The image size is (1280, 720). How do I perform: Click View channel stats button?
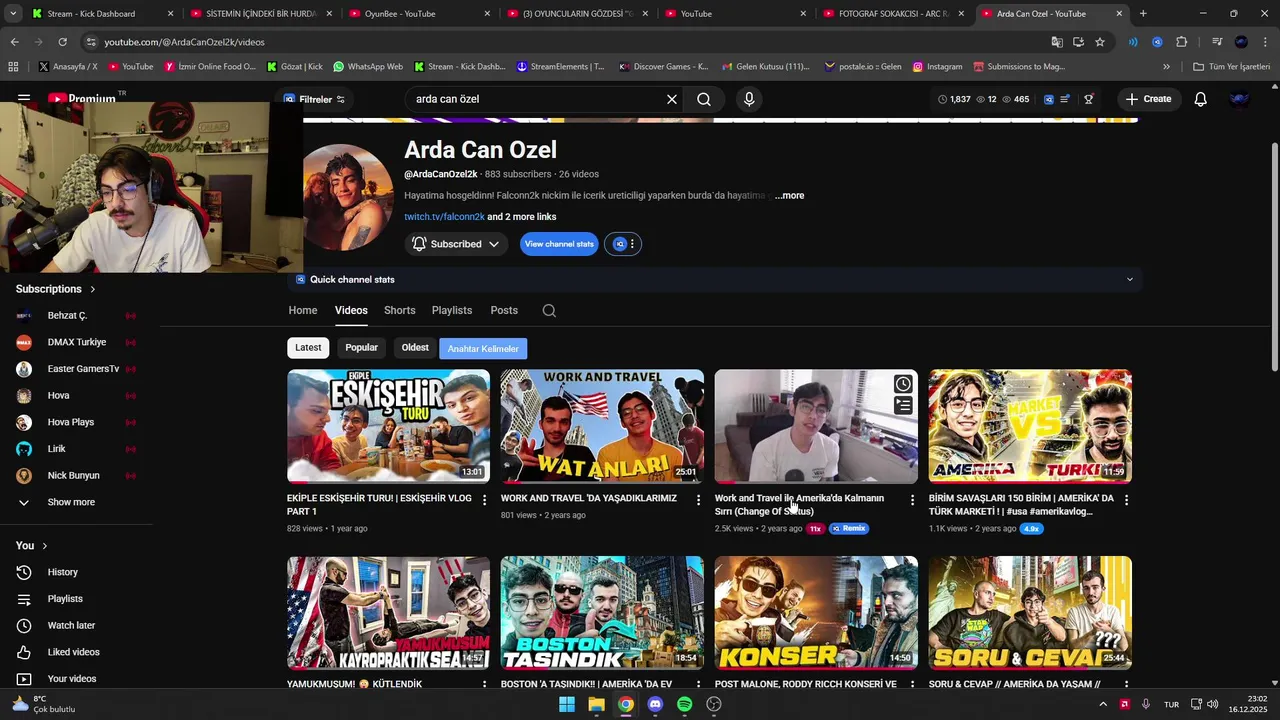[559, 244]
